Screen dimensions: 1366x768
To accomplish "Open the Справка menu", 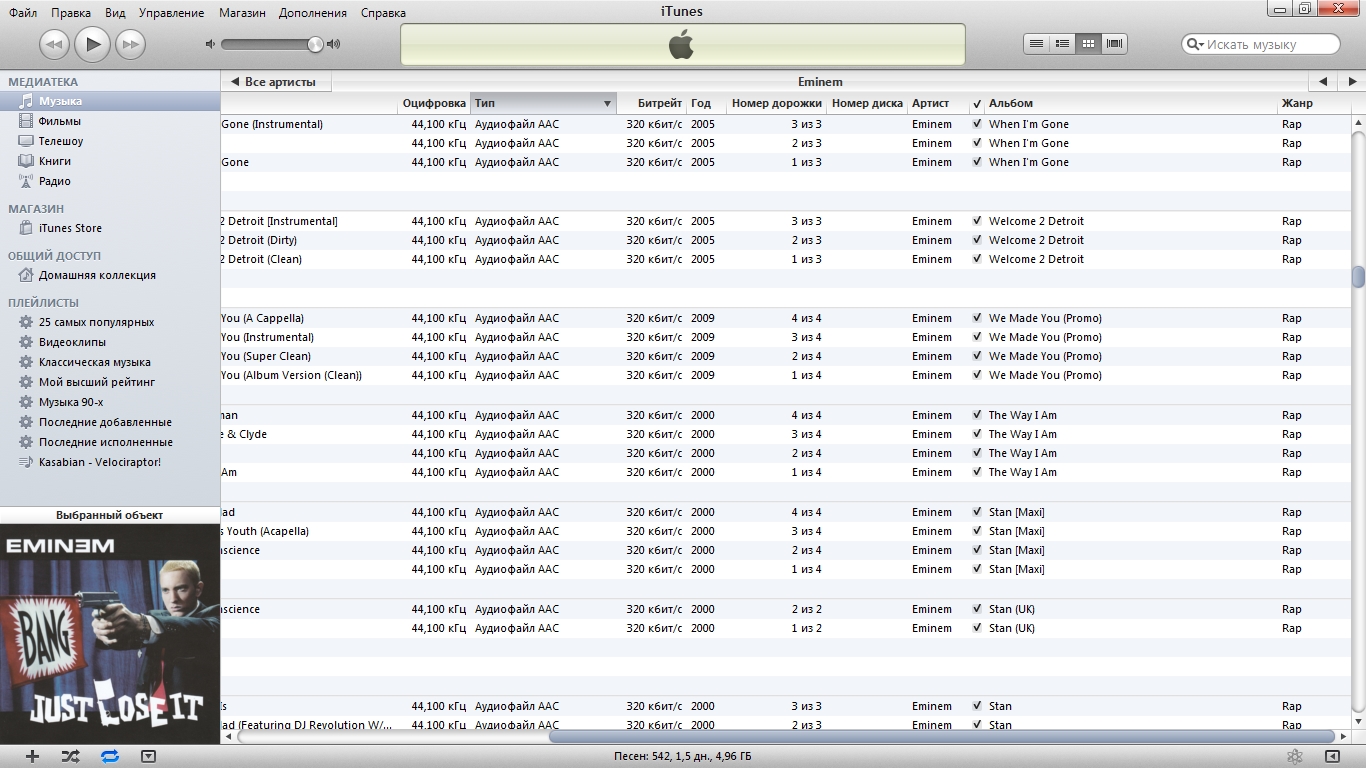I will point(383,13).
